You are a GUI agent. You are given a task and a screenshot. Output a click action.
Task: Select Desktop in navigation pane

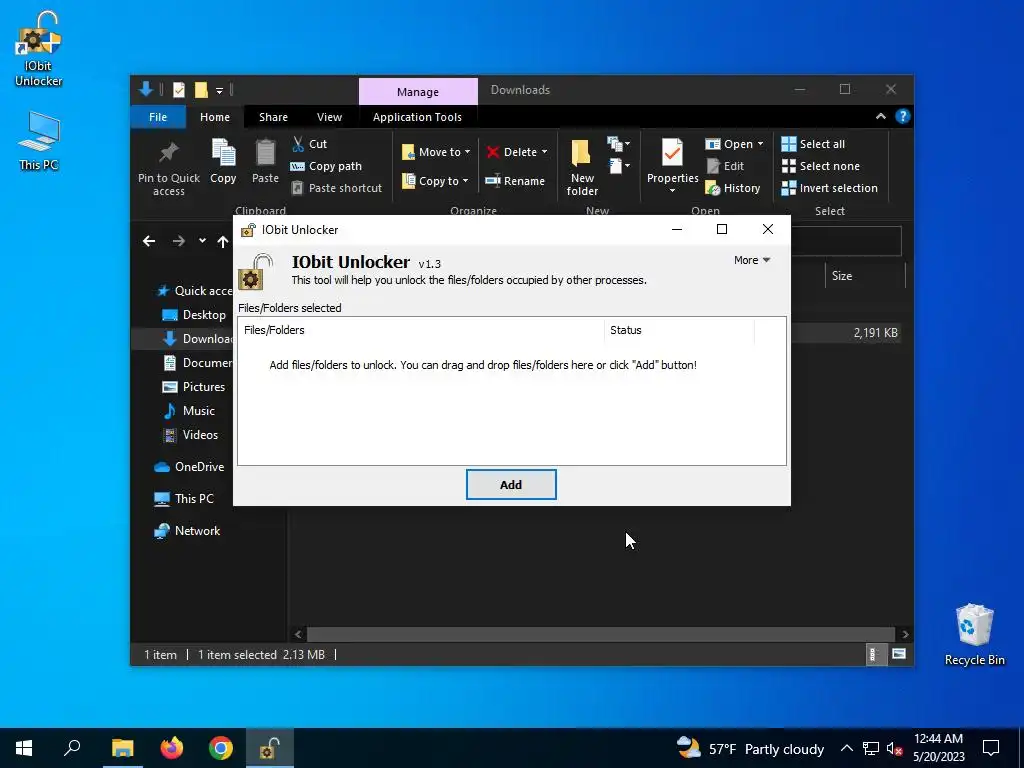pyautogui.click(x=194, y=315)
